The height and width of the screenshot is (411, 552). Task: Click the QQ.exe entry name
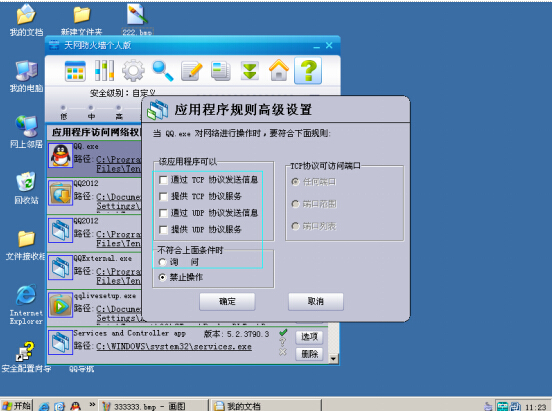pos(86,147)
